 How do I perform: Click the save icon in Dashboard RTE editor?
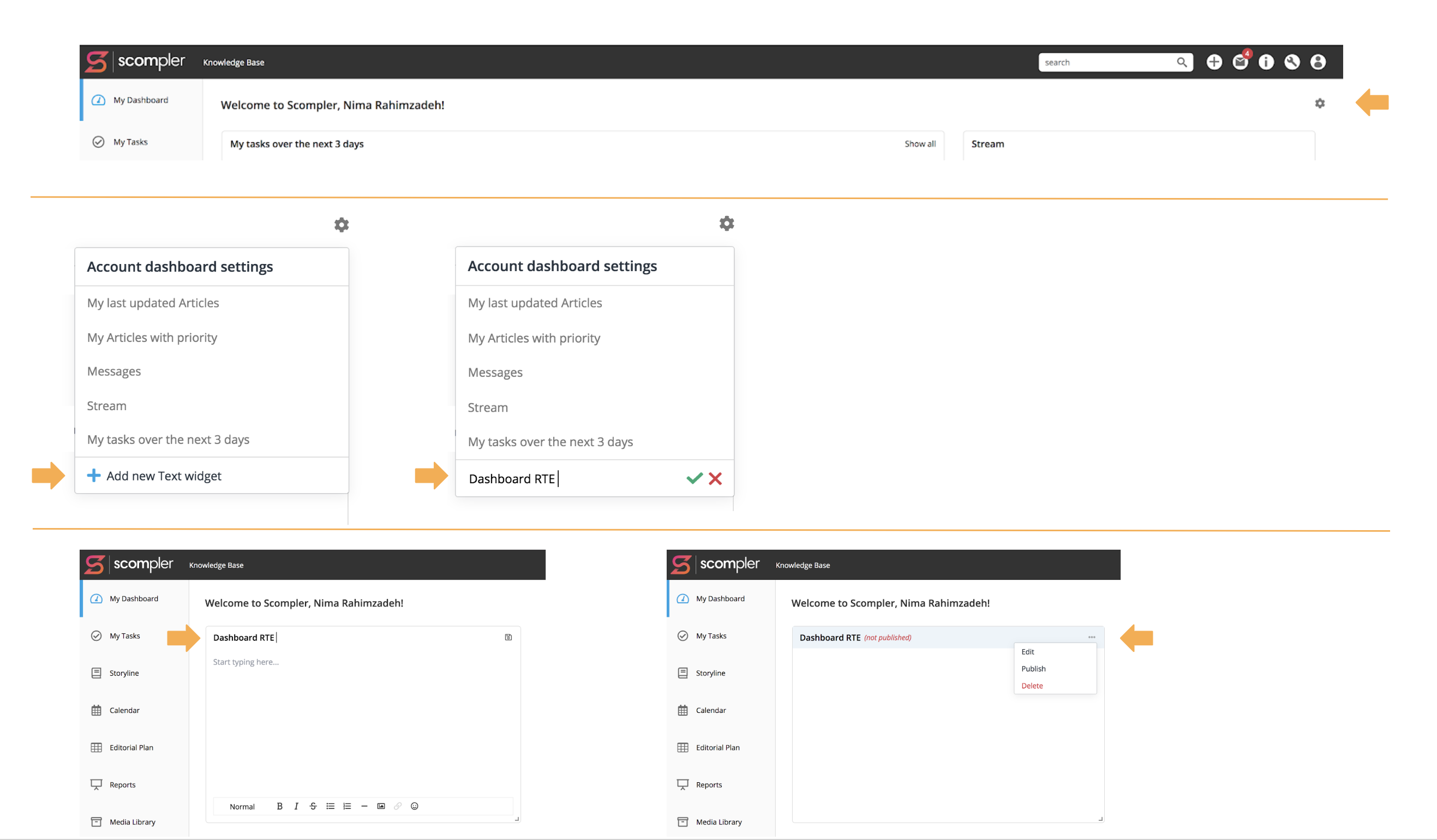(508, 637)
